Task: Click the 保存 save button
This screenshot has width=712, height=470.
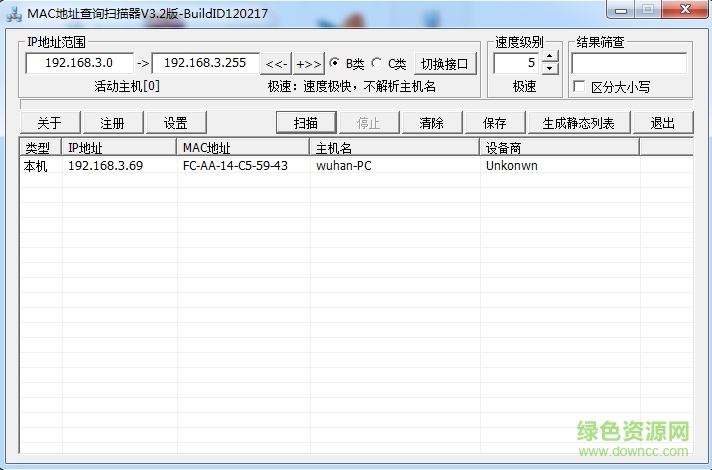Action: [x=494, y=123]
